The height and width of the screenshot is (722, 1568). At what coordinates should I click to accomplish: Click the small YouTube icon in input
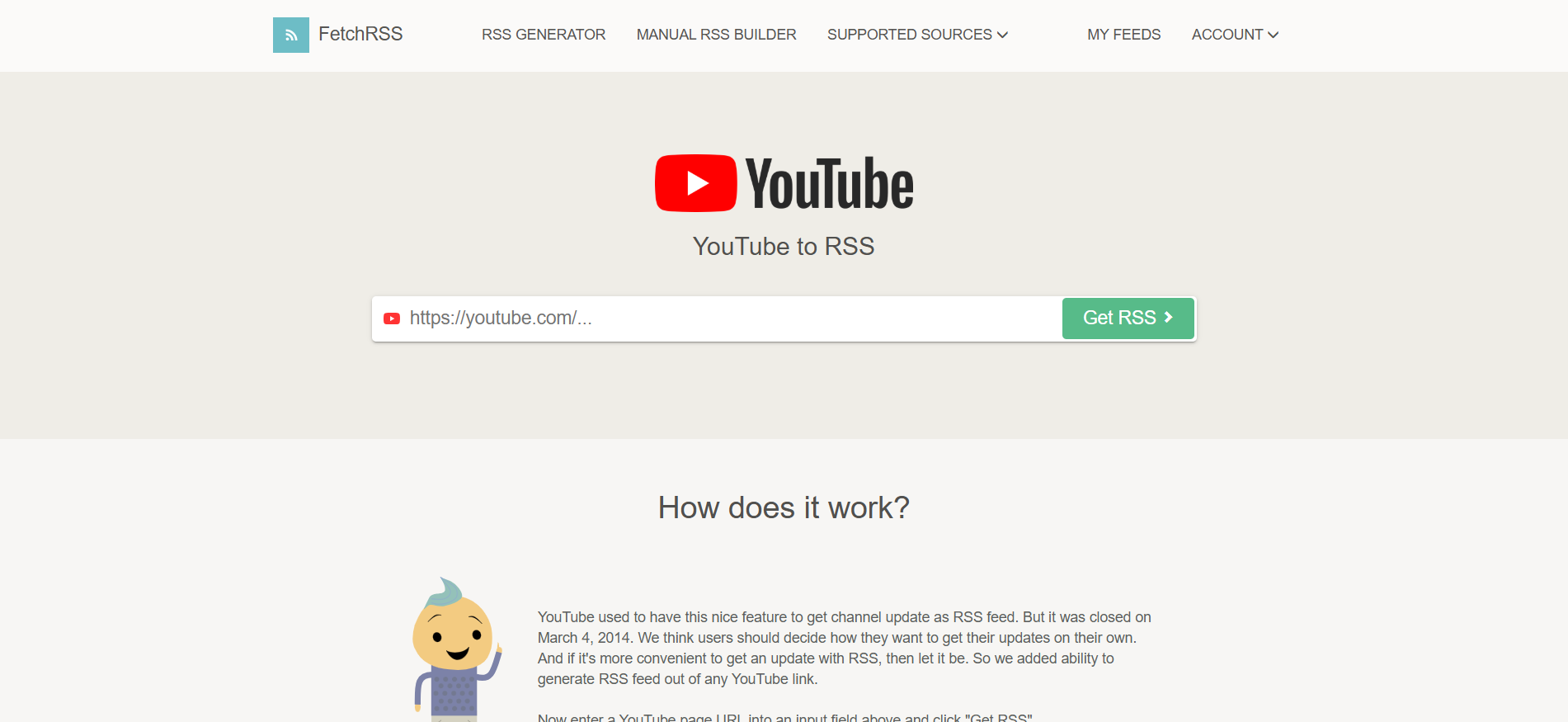point(392,319)
